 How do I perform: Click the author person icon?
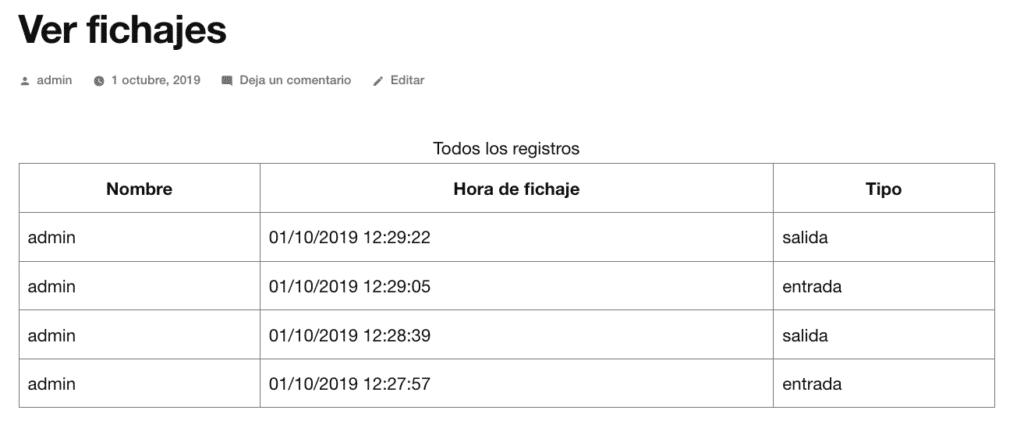point(25,81)
